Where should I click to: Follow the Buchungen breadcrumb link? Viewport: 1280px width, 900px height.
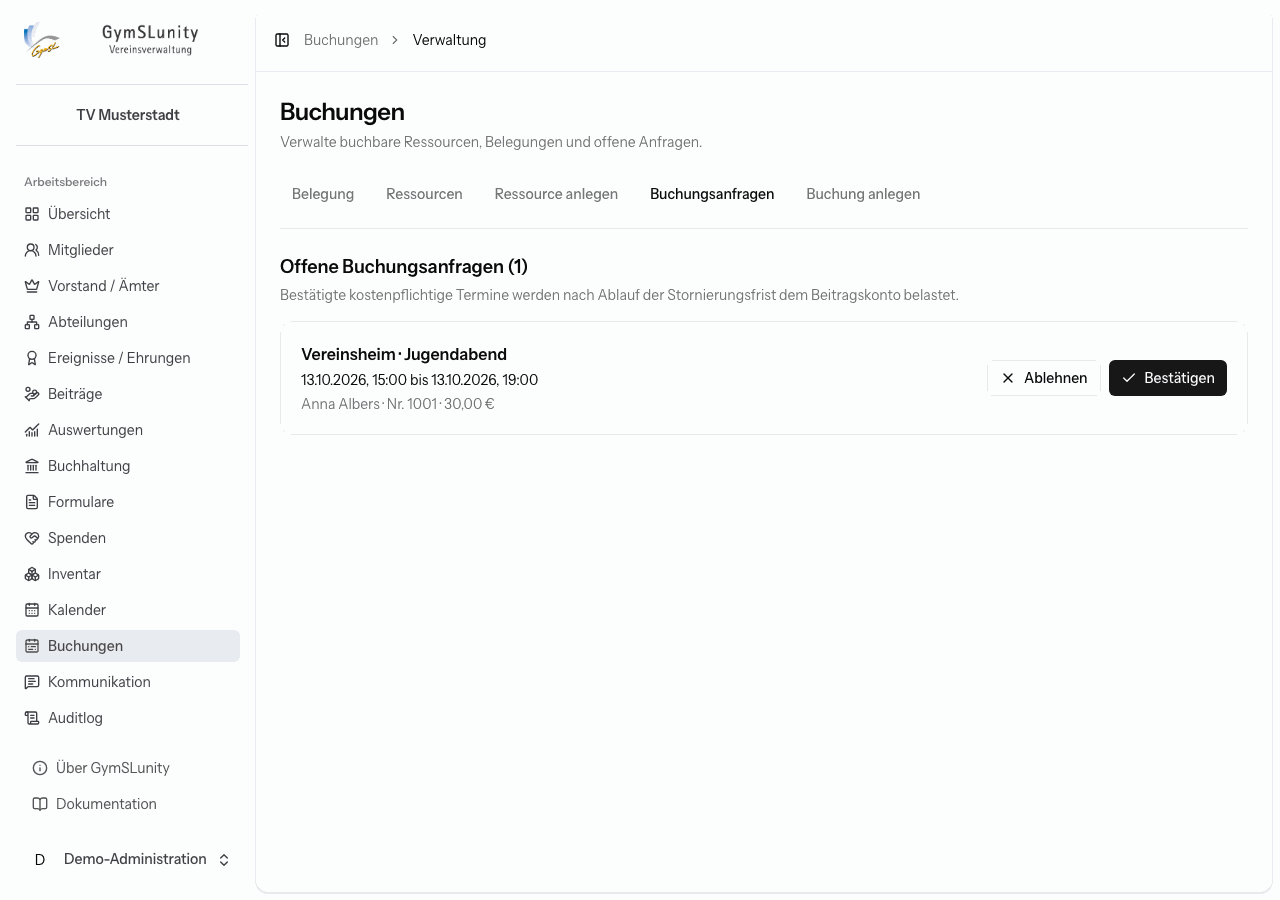(x=341, y=40)
